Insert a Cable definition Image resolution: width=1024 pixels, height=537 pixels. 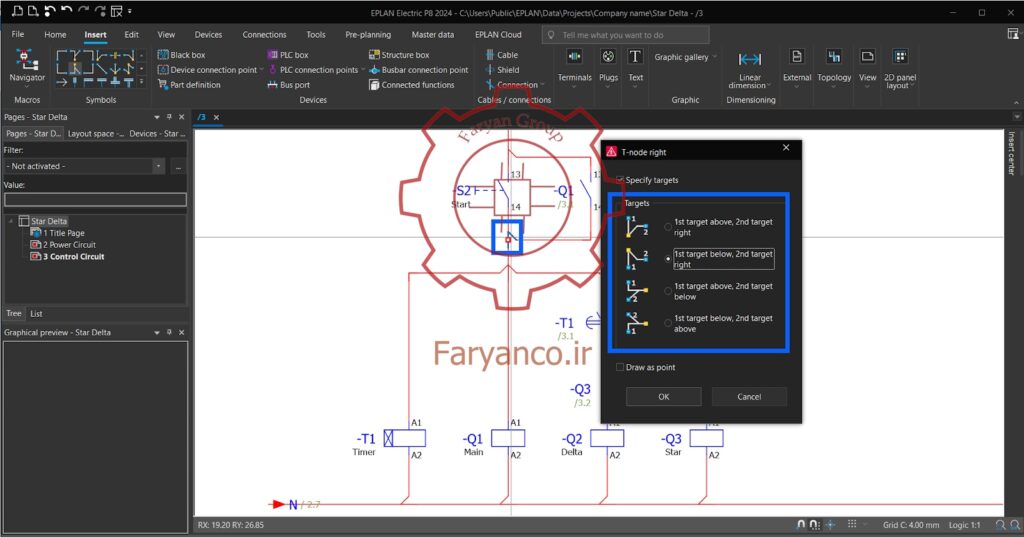(x=502, y=55)
